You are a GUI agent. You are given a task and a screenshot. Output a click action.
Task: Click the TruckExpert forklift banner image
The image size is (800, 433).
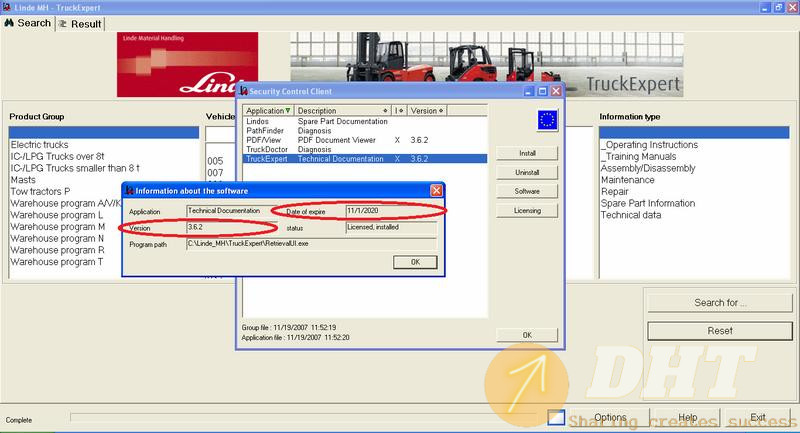[x=487, y=64]
